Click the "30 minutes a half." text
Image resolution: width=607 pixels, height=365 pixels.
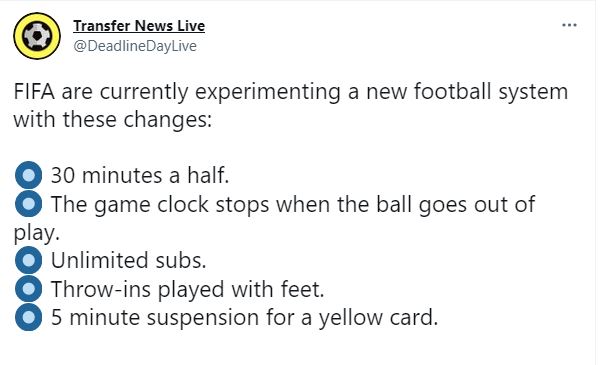140,175
